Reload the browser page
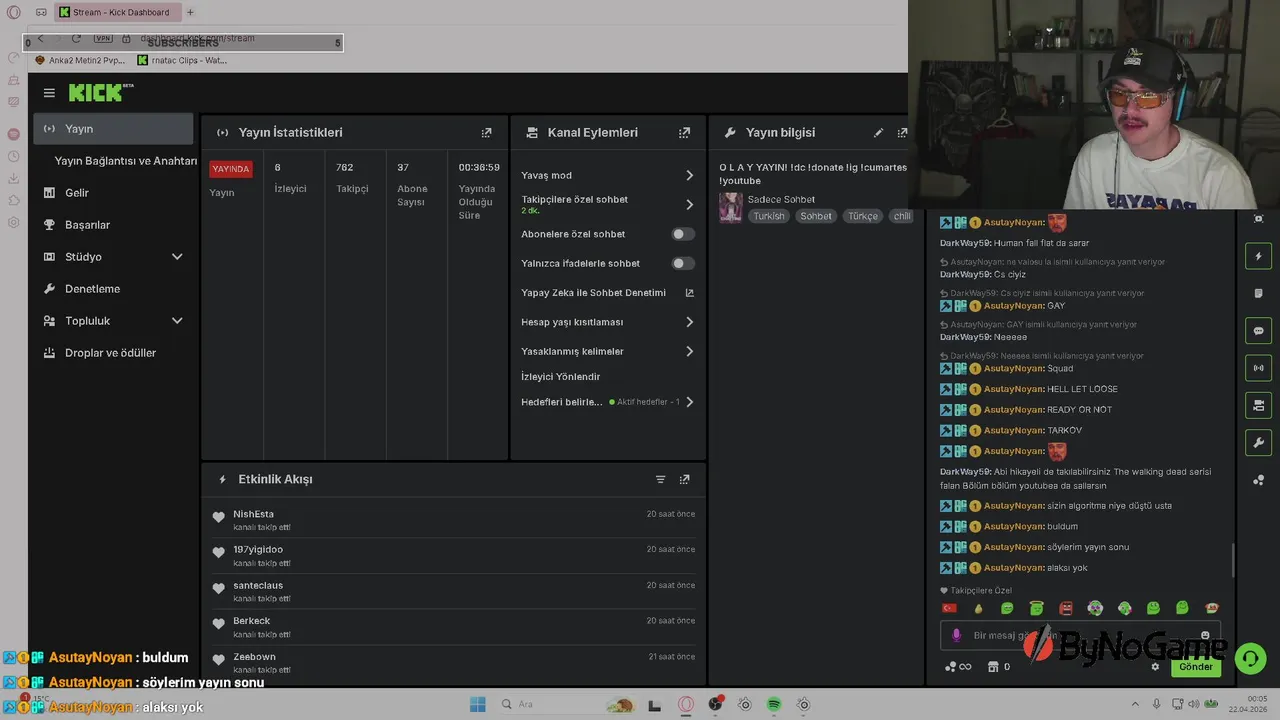 (76, 38)
